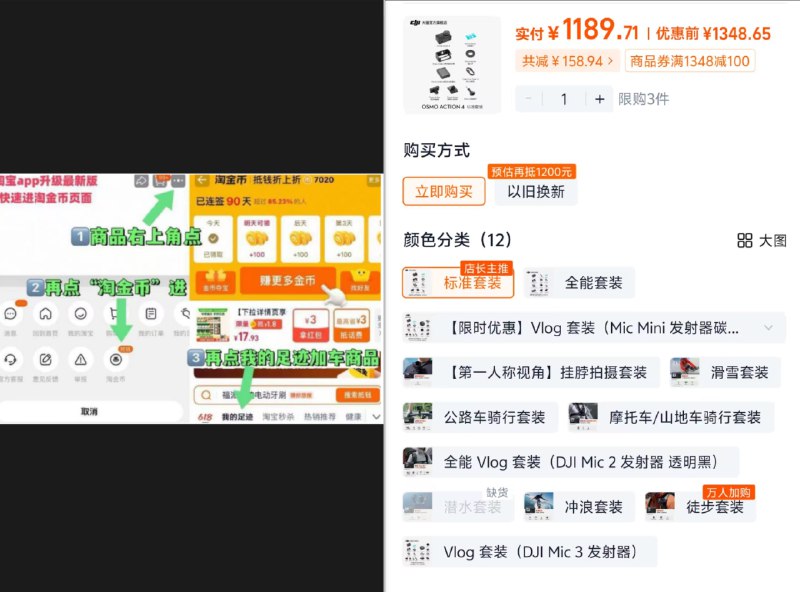Choose 立即购买 purchase method
The image size is (800, 592).
444,191
